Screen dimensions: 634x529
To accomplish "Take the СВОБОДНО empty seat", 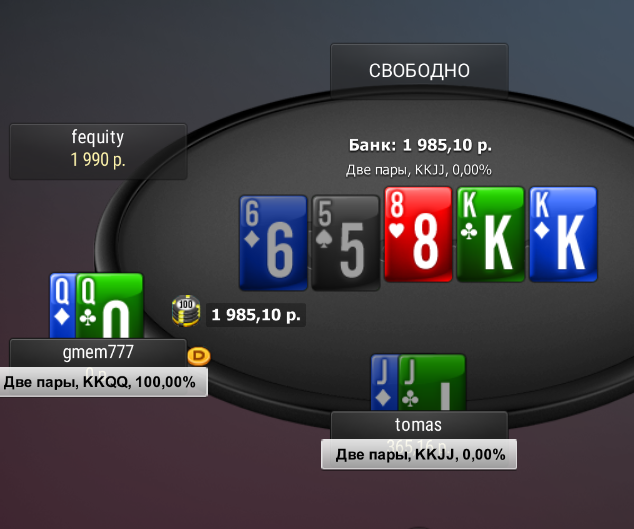I will click(x=419, y=70).
